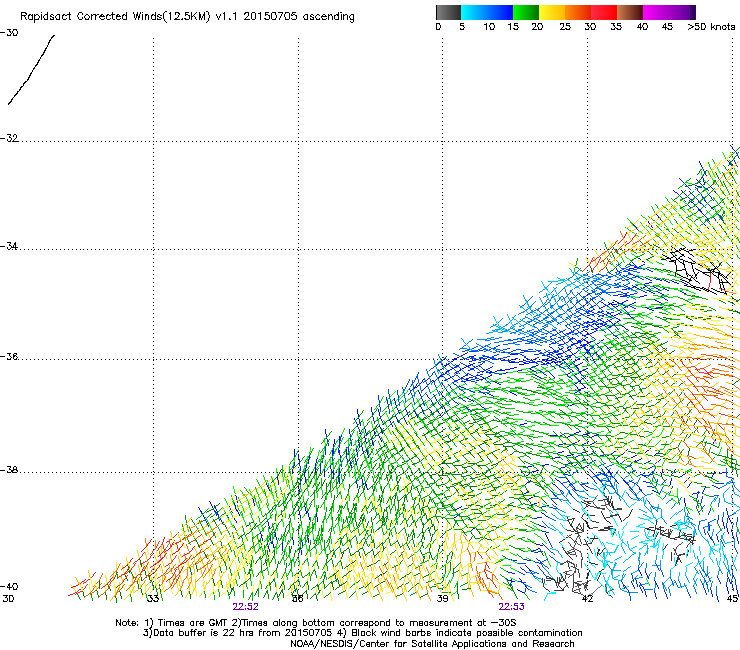Screen dimensions: 740x650
Task: Select the orange 25-30 knots legend segment
Action: click(578, 12)
